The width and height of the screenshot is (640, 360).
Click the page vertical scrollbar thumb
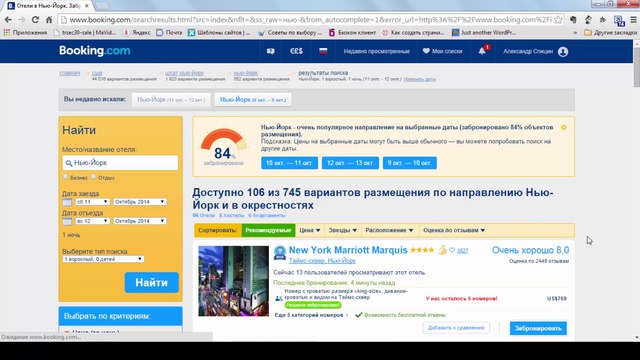pos(636,67)
